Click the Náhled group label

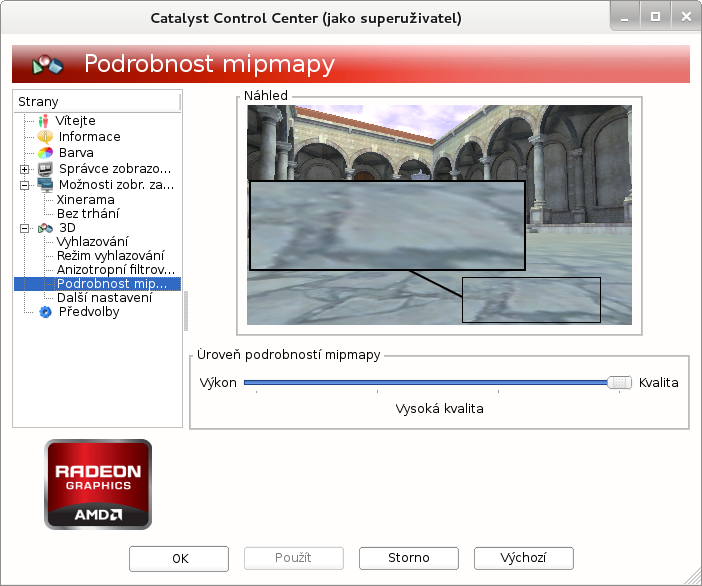tap(266, 95)
